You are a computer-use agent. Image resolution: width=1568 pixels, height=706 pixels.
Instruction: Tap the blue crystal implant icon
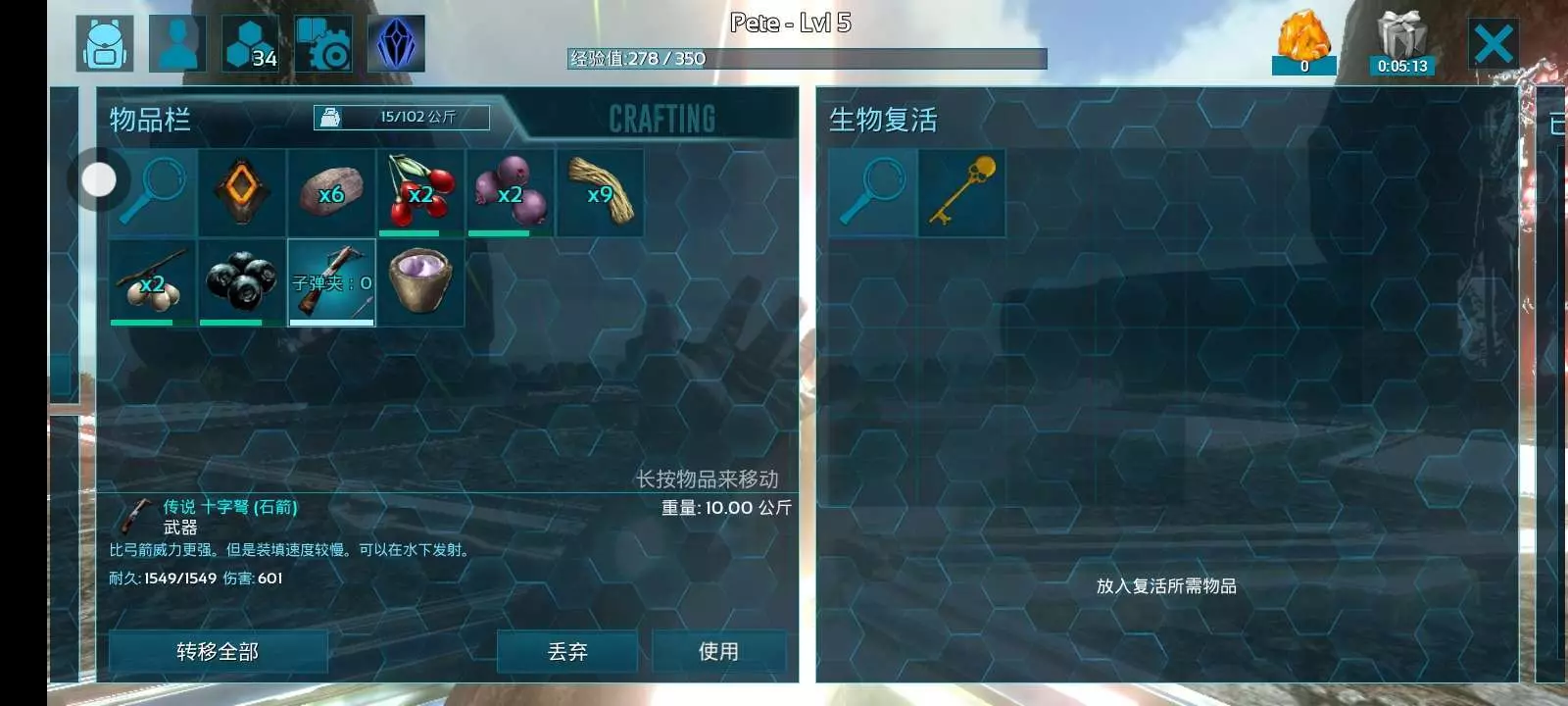(397, 44)
